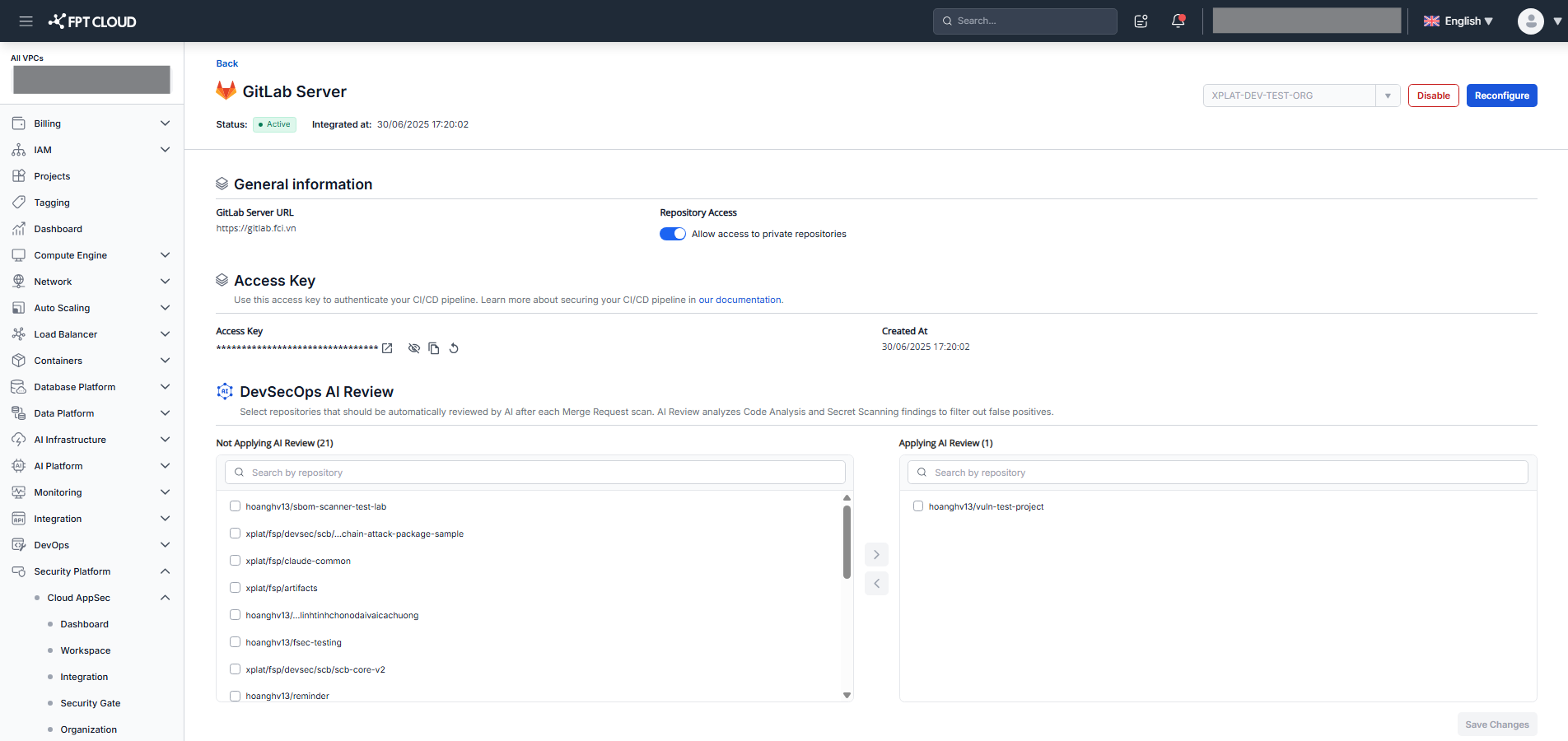
Task: Toggle Allow access to private repositories
Action: (673, 234)
